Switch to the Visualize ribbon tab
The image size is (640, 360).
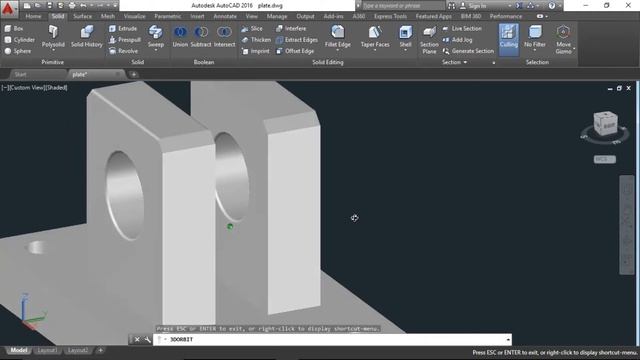tap(135, 16)
